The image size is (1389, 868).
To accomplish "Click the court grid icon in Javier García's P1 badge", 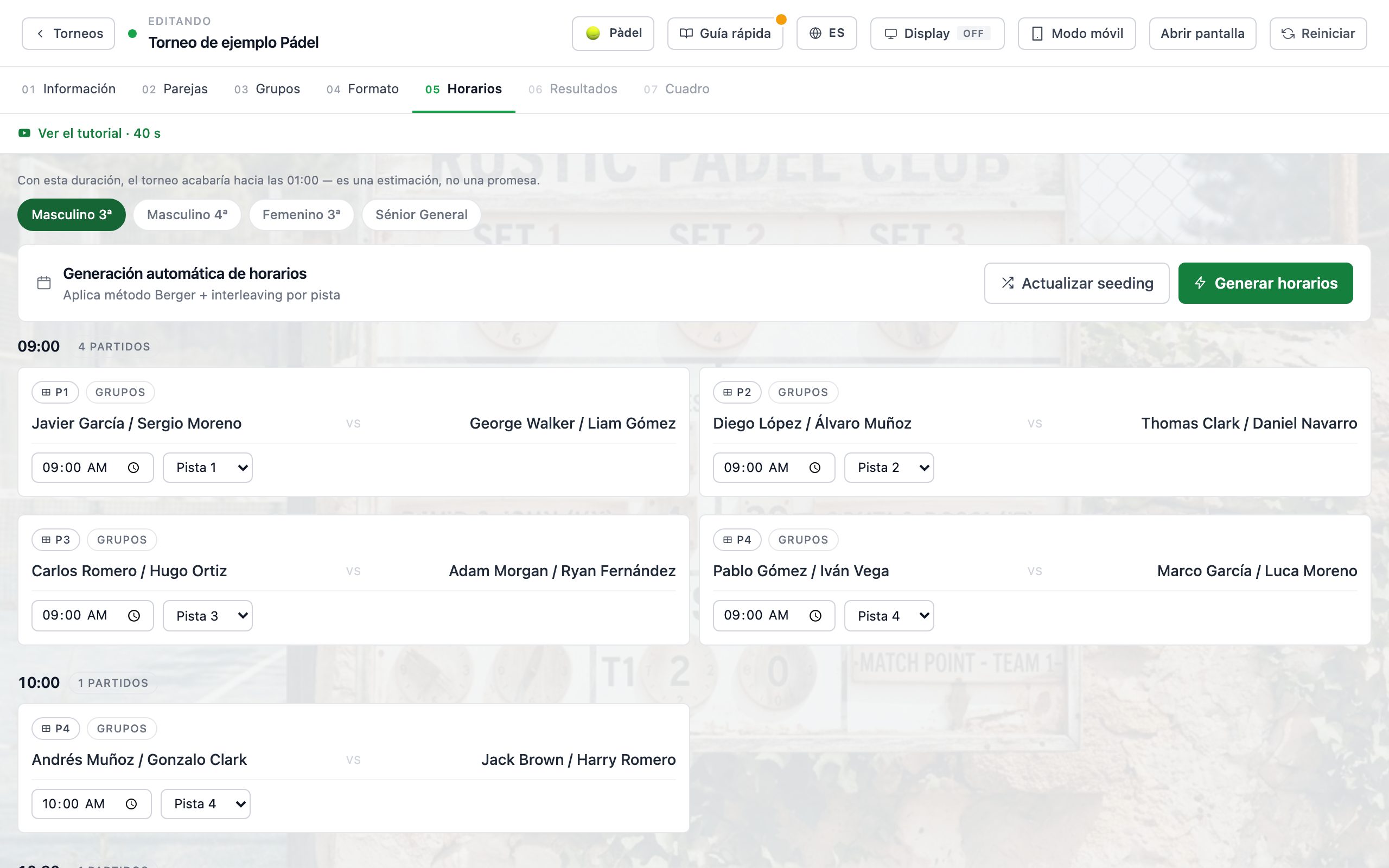I will pos(46,392).
